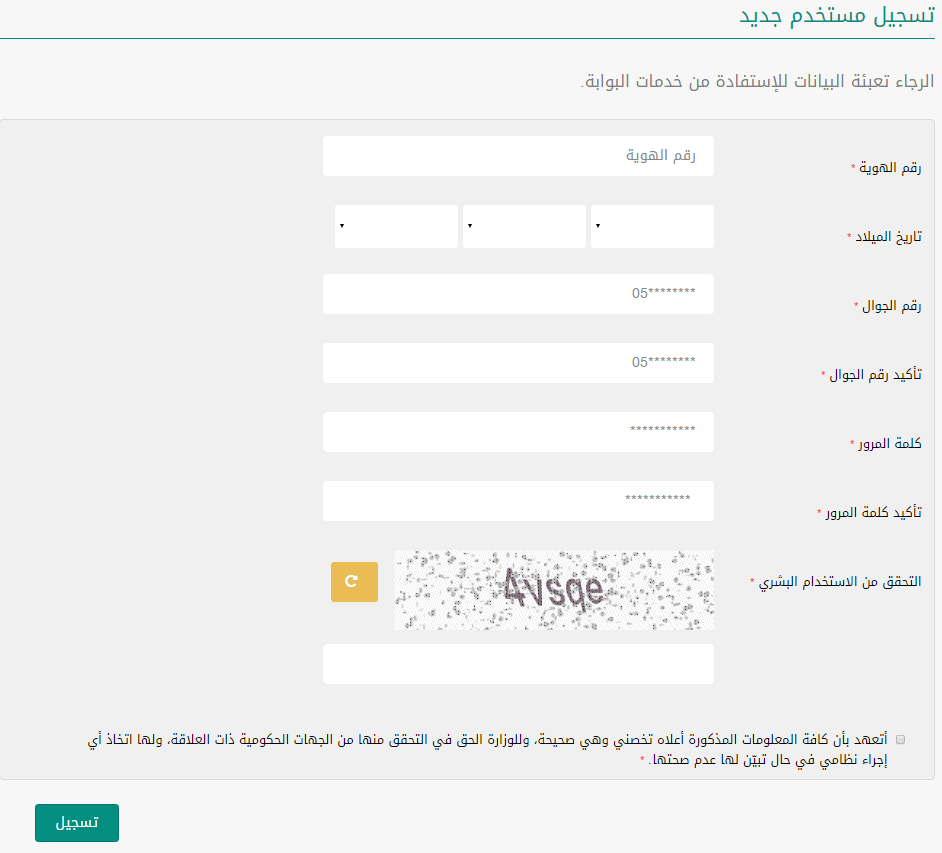Click the رقم الجوال field label
The width and height of the screenshot is (942, 853).
(892, 306)
